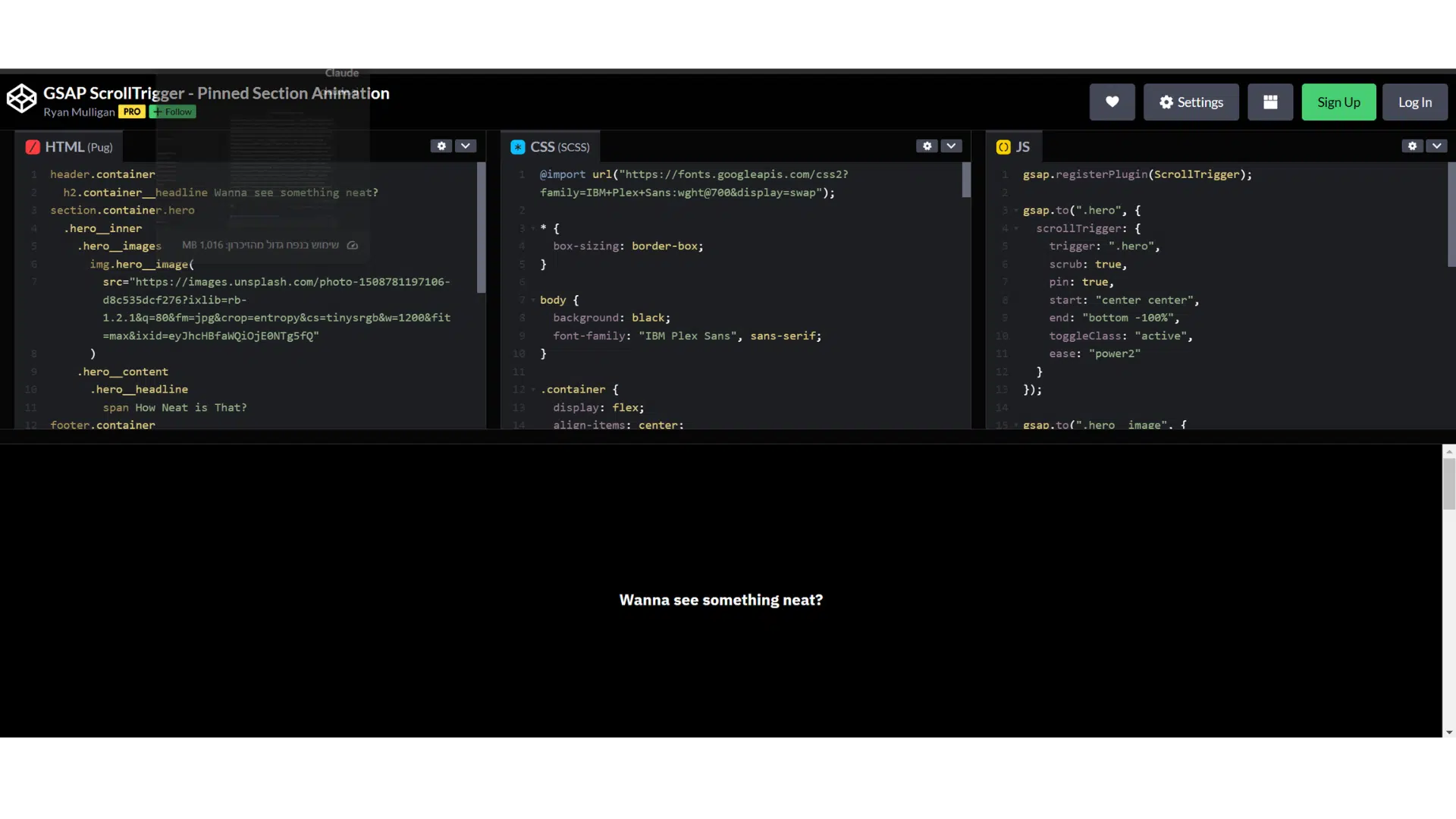Open the CSS editor gear settings
The height and width of the screenshot is (819, 1456).
(927, 146)
